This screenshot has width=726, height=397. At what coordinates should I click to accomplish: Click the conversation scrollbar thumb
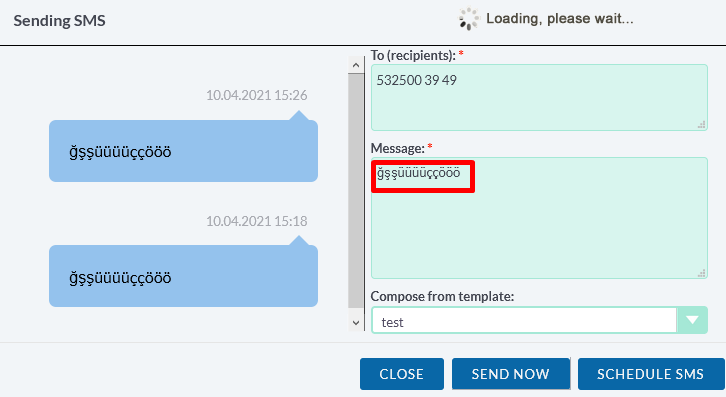click(356, 190)
